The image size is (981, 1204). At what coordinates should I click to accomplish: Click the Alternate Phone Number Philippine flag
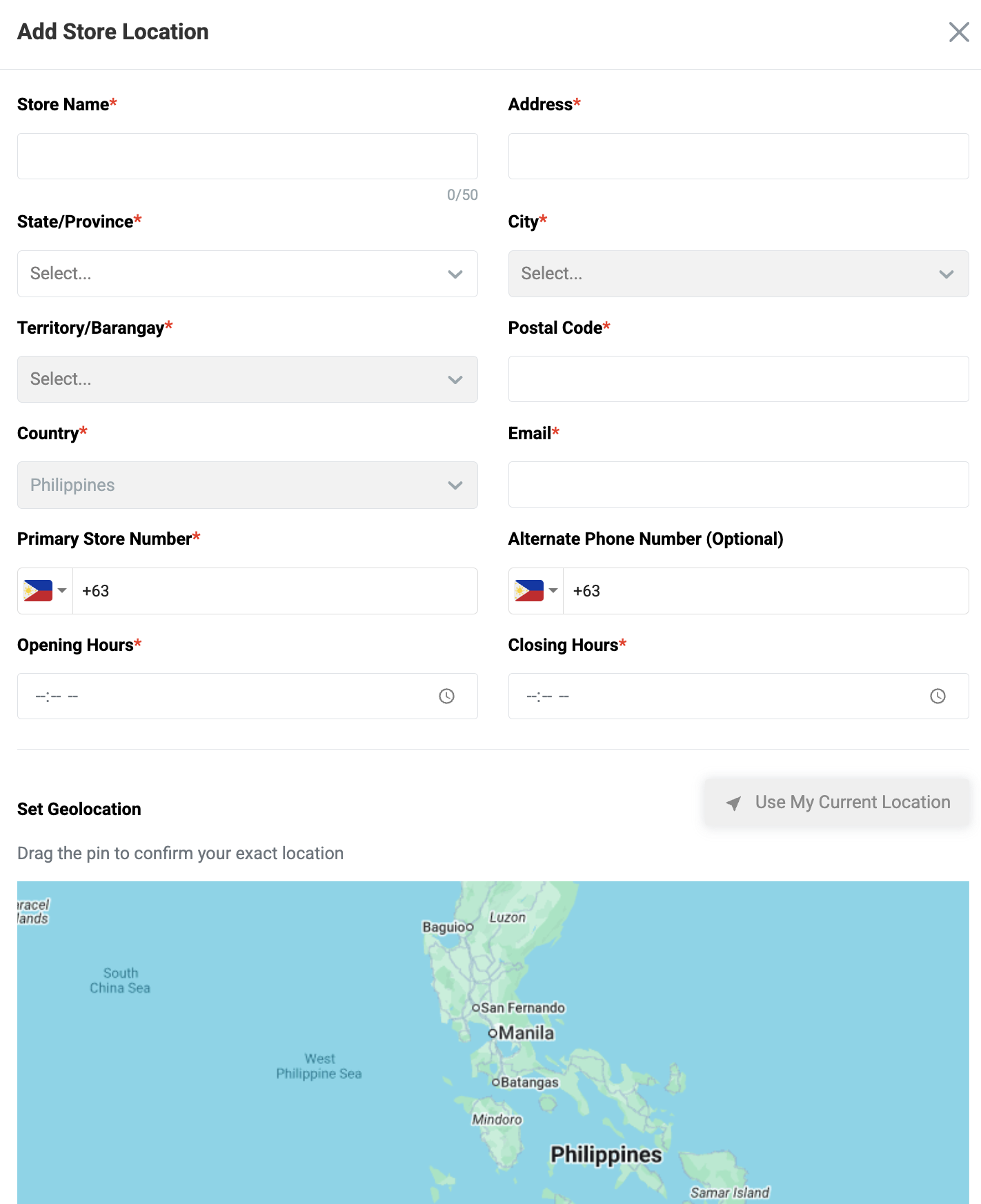pos(529,591)
